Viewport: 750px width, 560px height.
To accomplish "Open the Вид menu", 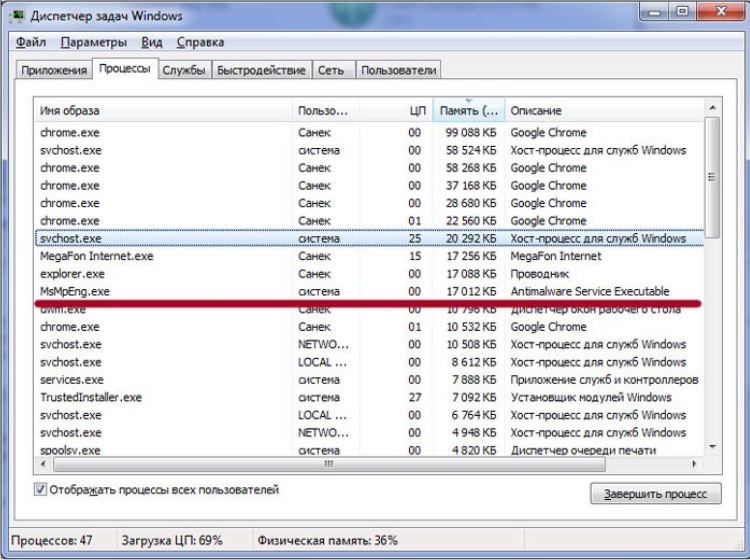I will coord(152,42).
